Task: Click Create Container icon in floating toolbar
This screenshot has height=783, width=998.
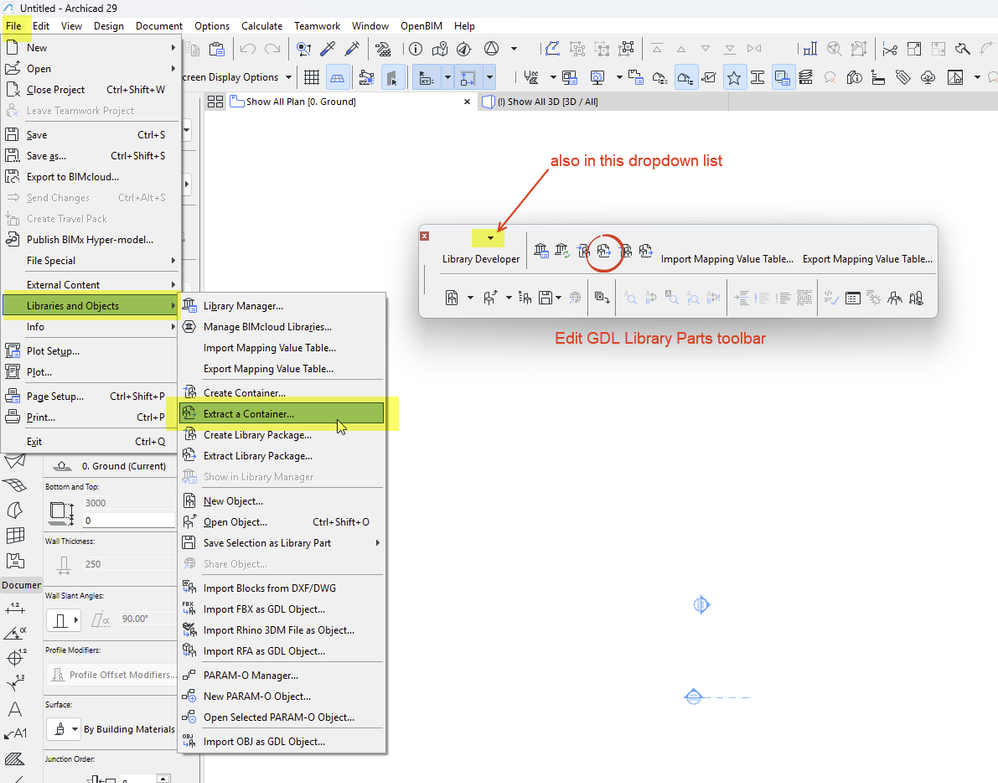Action: [583, 251]
